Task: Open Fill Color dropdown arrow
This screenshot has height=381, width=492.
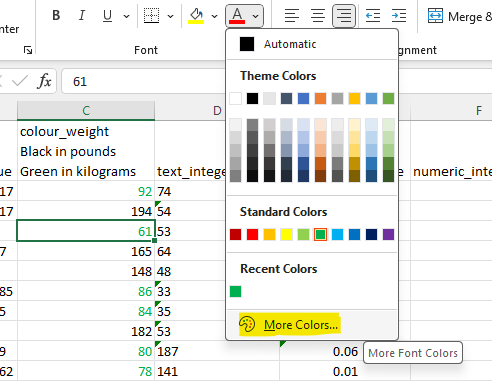Action: (214, 16)
